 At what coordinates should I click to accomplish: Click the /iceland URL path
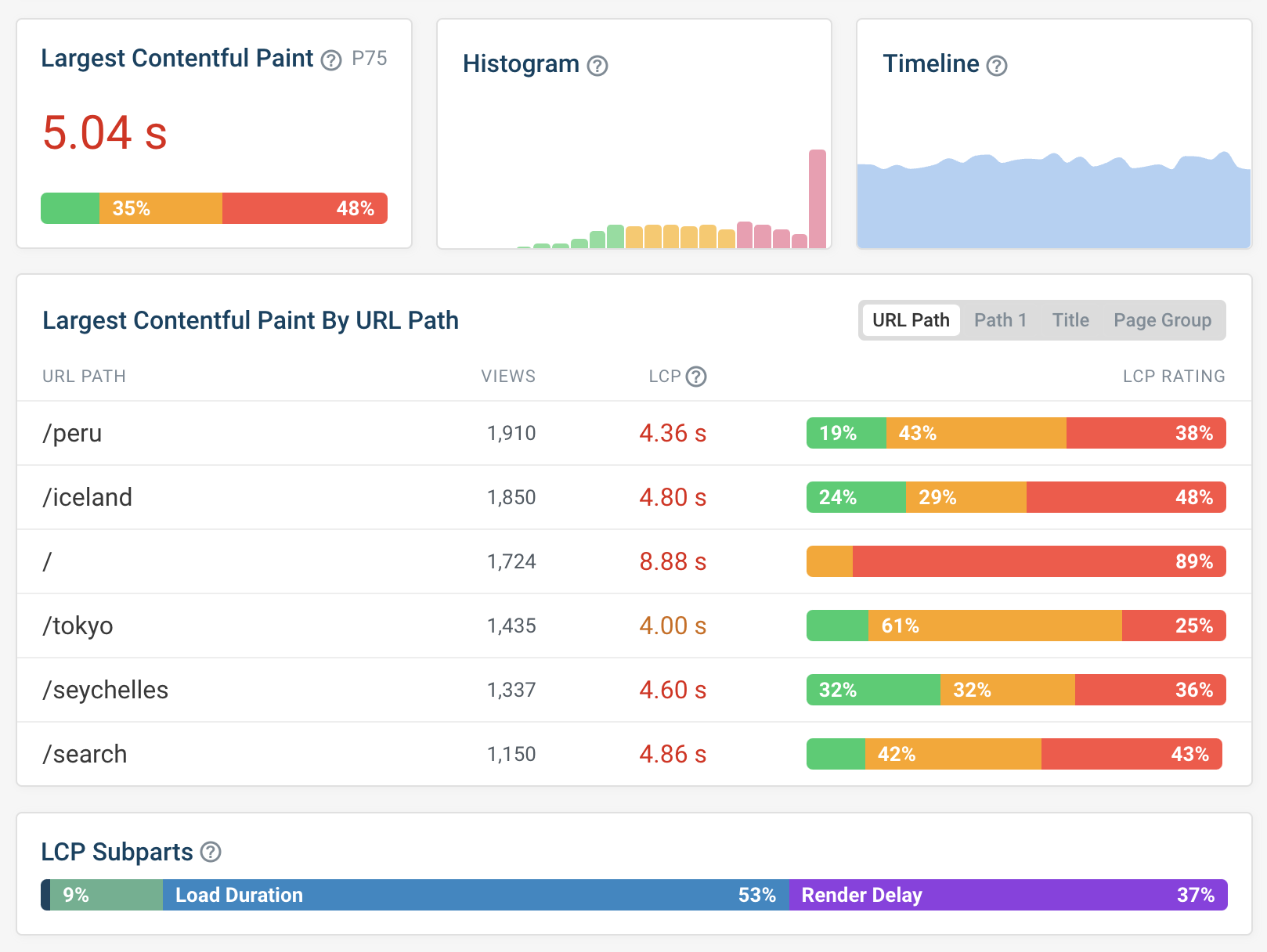[88, 497]
